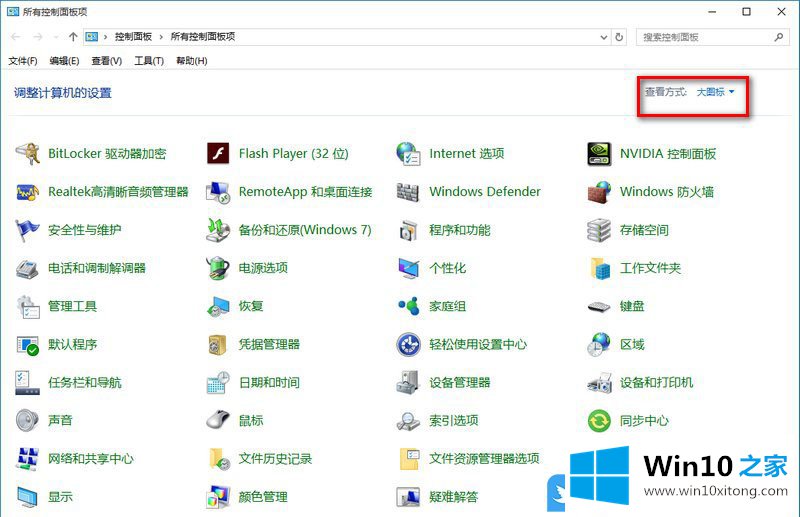This screenshot has width=800, height=517.
Task: Open the 工具(T) menu
Action: (149, 61)
